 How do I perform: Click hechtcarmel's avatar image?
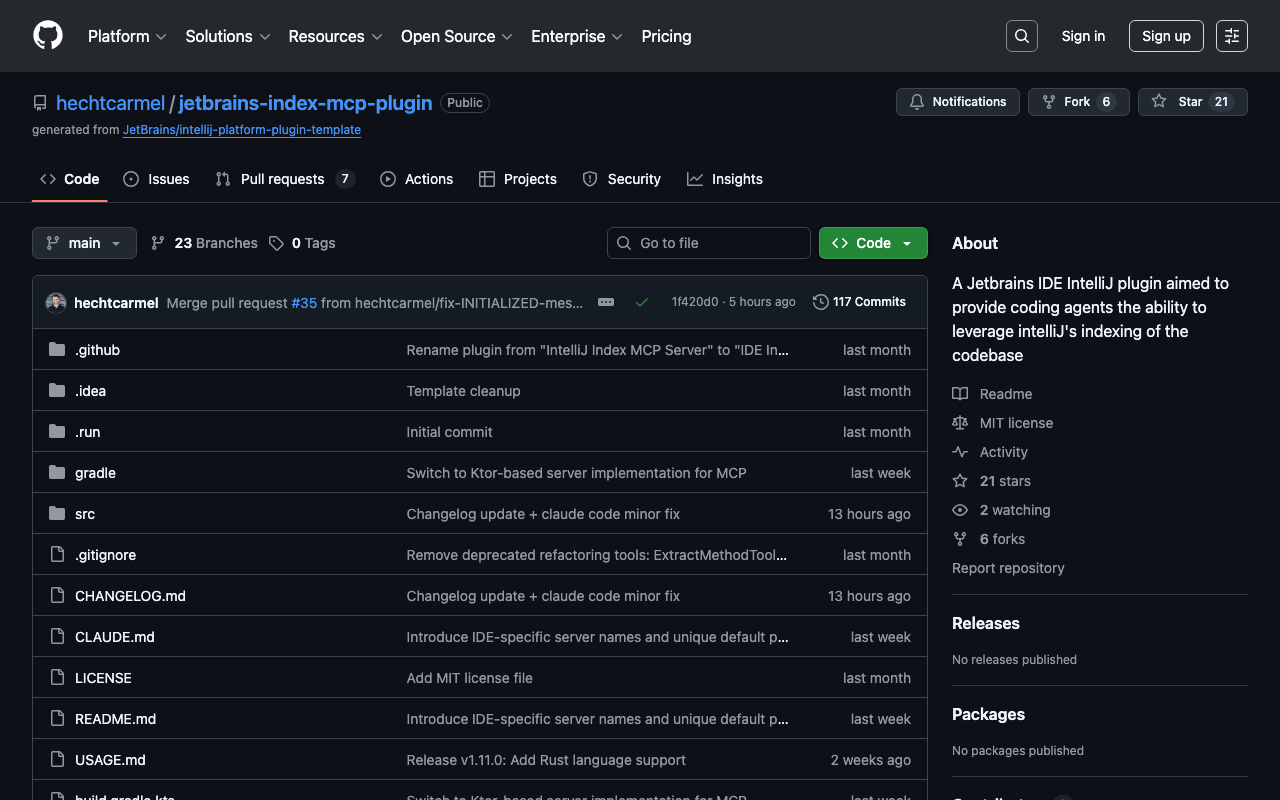[x=56, y=302]
